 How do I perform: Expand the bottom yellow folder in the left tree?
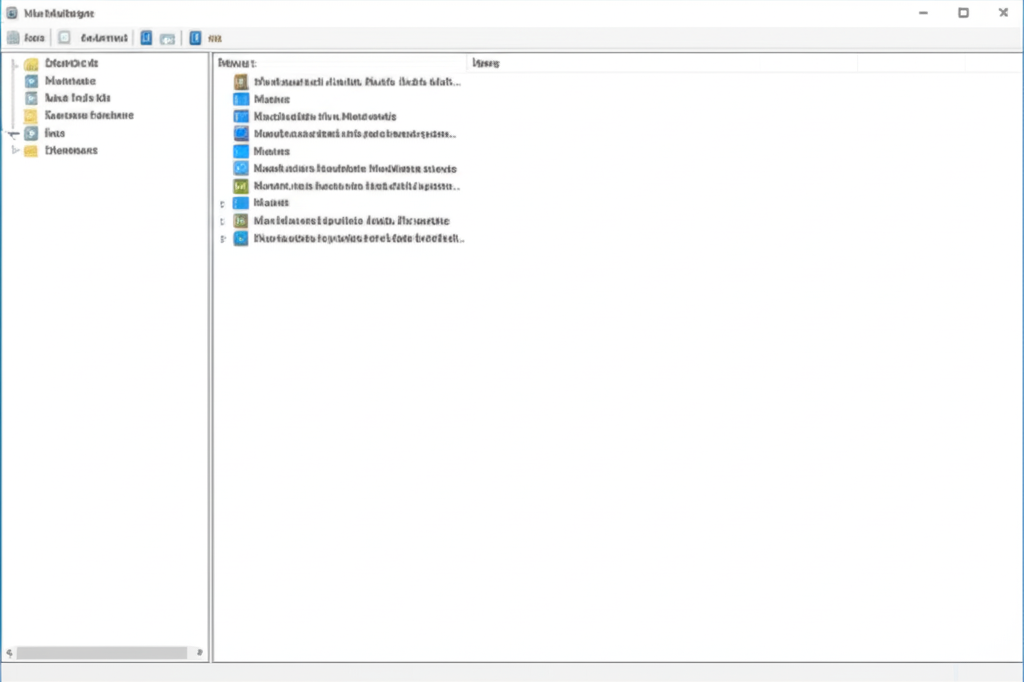15,150
